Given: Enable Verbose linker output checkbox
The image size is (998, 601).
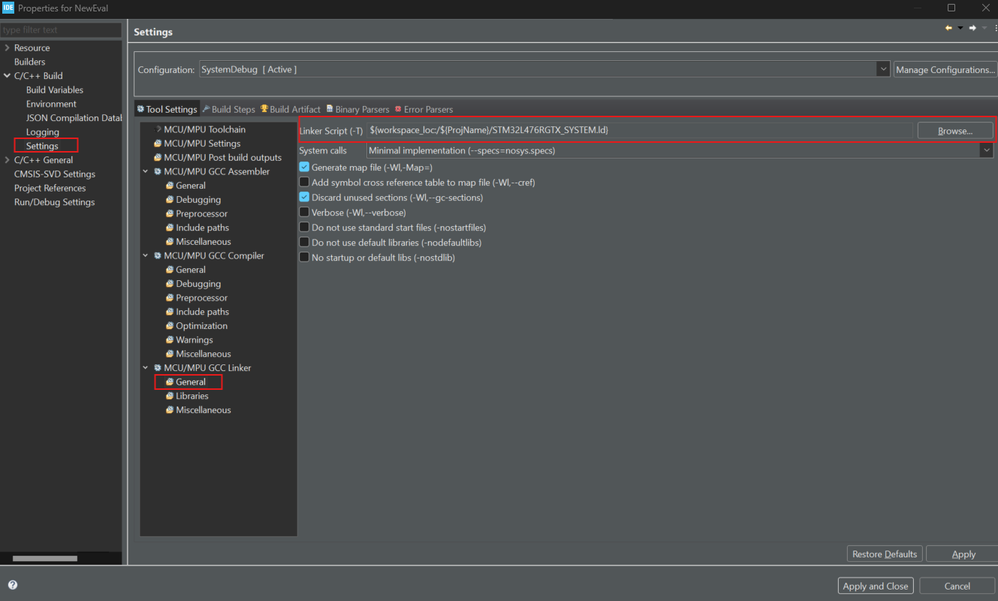Looking at the screenshot, I should pos(304,212).
